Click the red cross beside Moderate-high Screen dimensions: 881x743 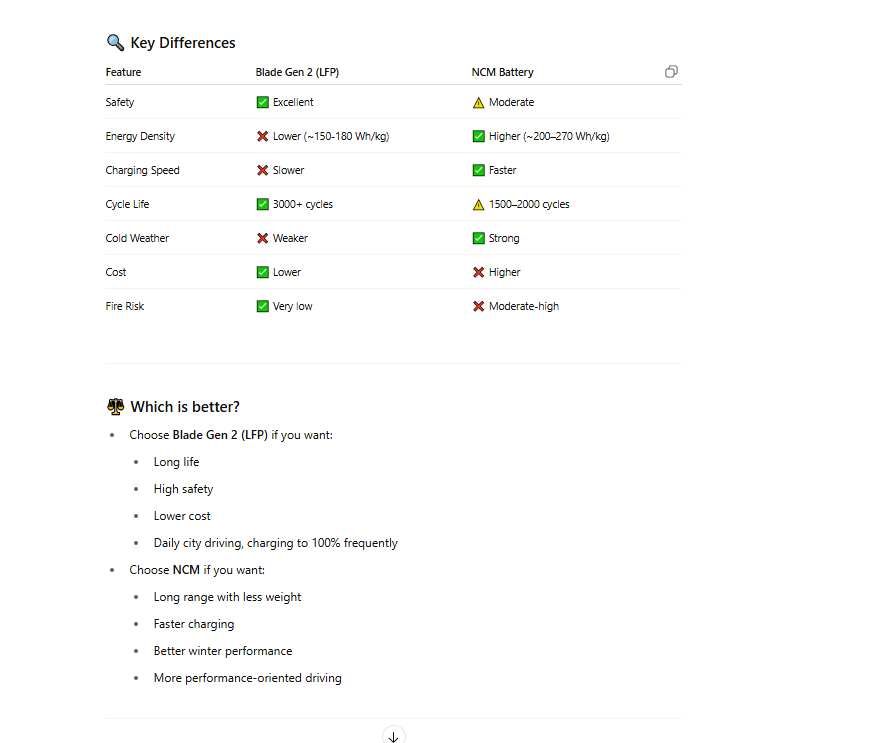pos(479,306)
